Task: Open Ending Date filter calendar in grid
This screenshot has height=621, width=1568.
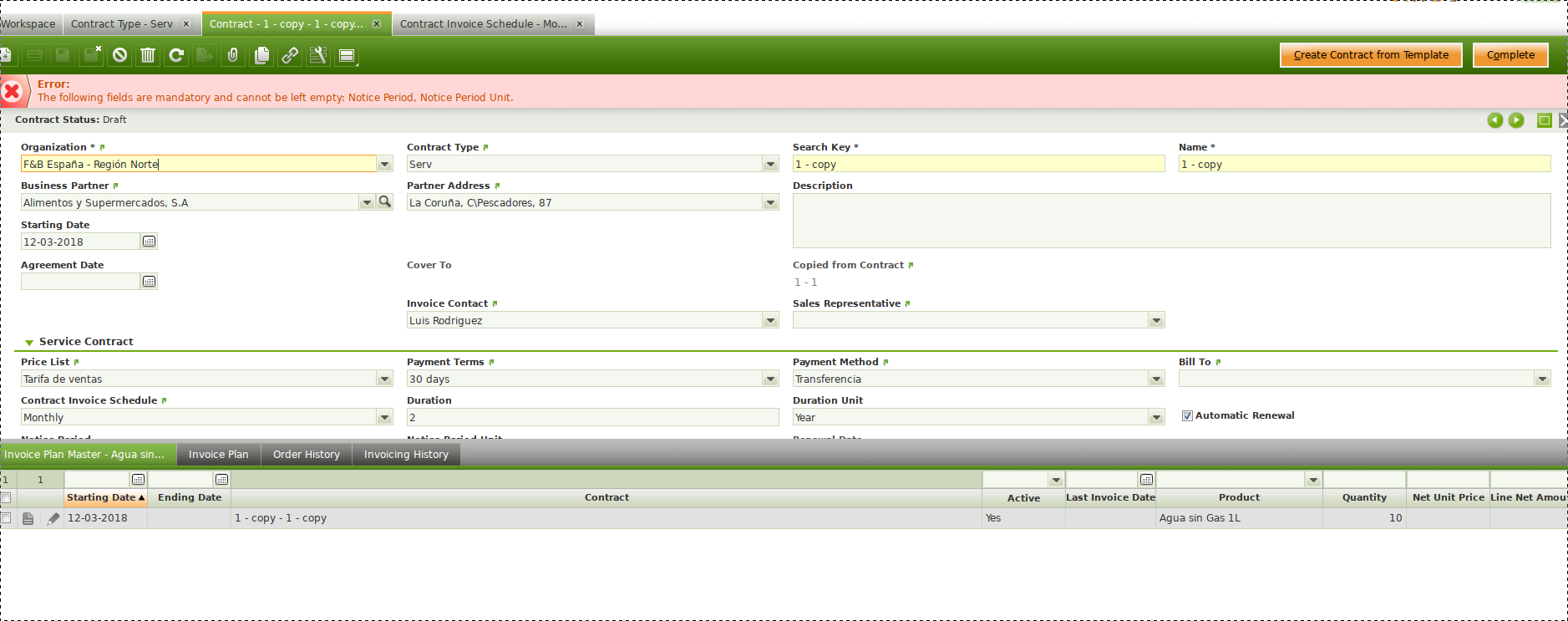Action: (222, 480)
